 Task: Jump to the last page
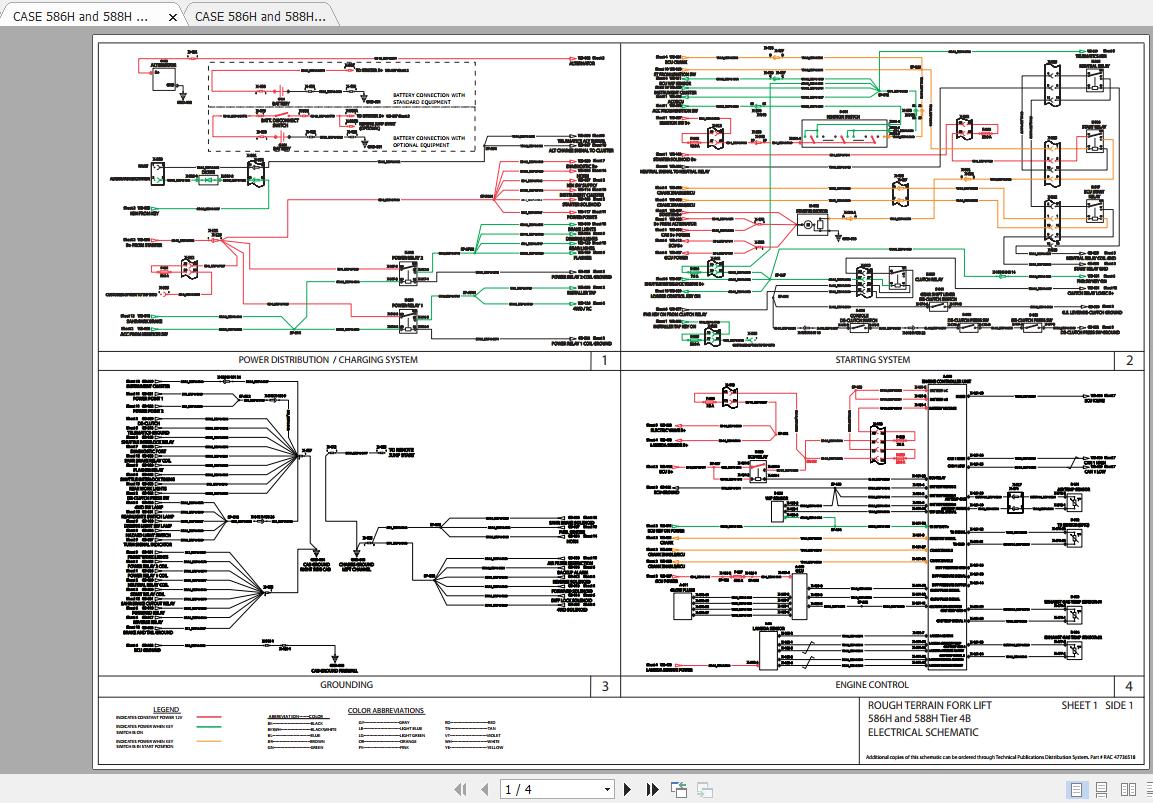coord(652,789)
